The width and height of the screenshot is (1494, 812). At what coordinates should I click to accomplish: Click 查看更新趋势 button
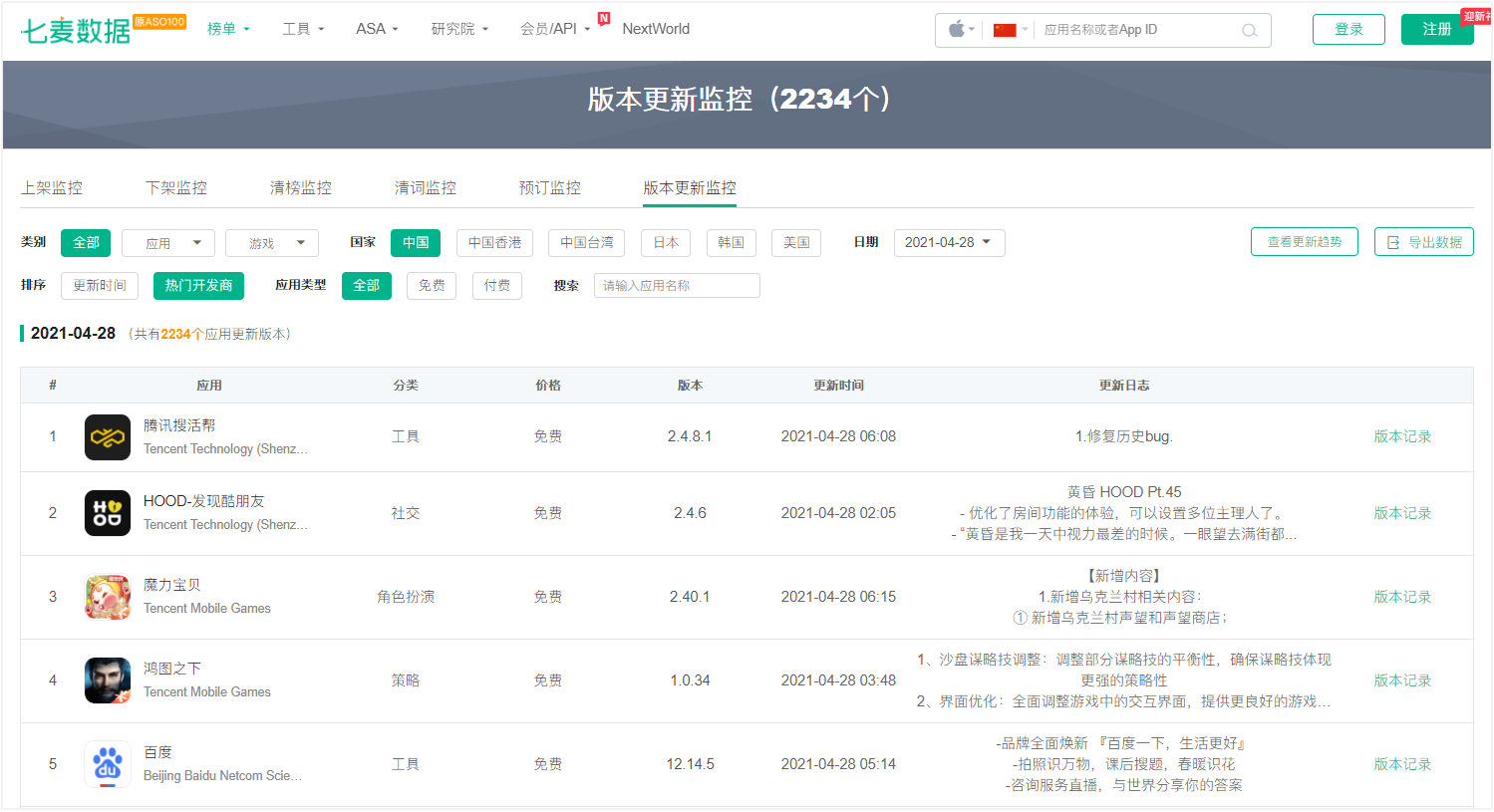point(1305,242)
